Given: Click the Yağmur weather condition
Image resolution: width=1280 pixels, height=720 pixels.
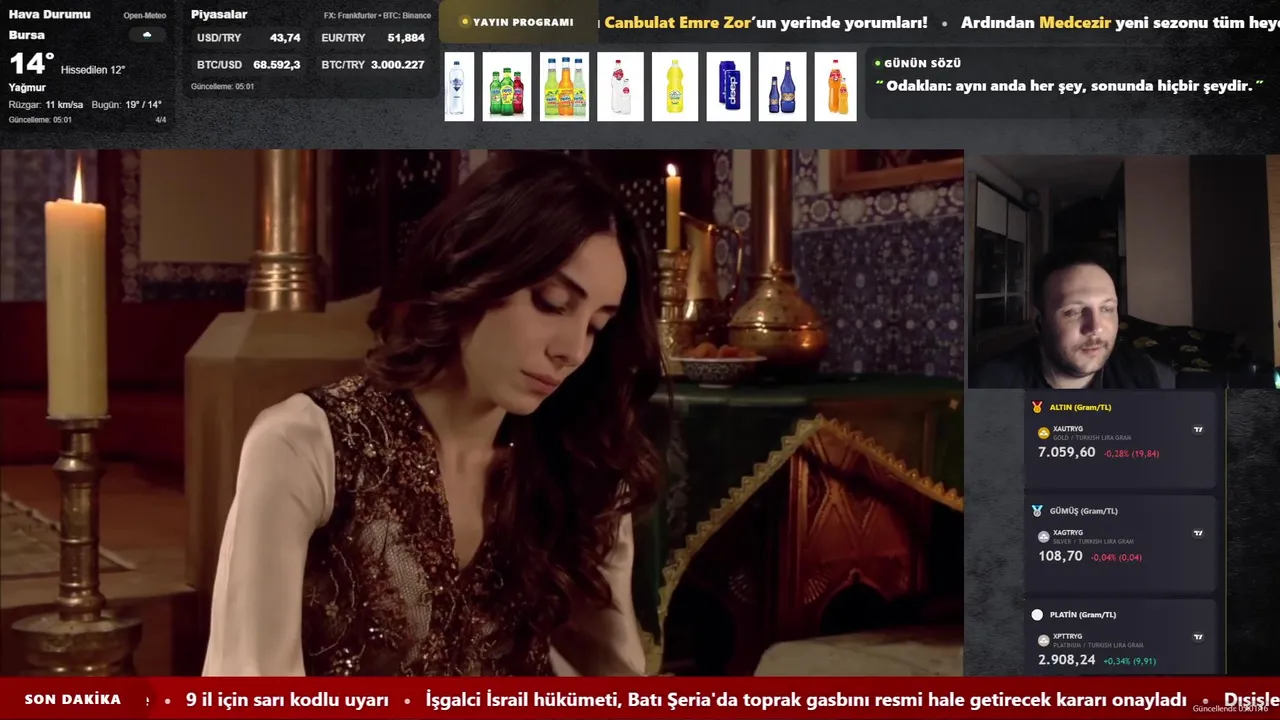Looking at the screenshot, I should coord(27,88).
